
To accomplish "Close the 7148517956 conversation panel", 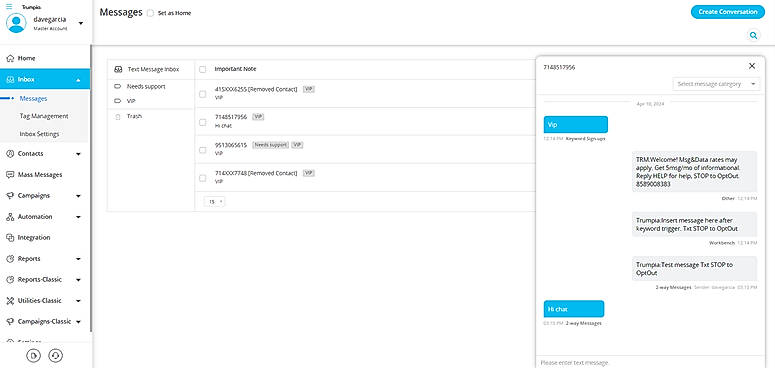I will (752, 66).
